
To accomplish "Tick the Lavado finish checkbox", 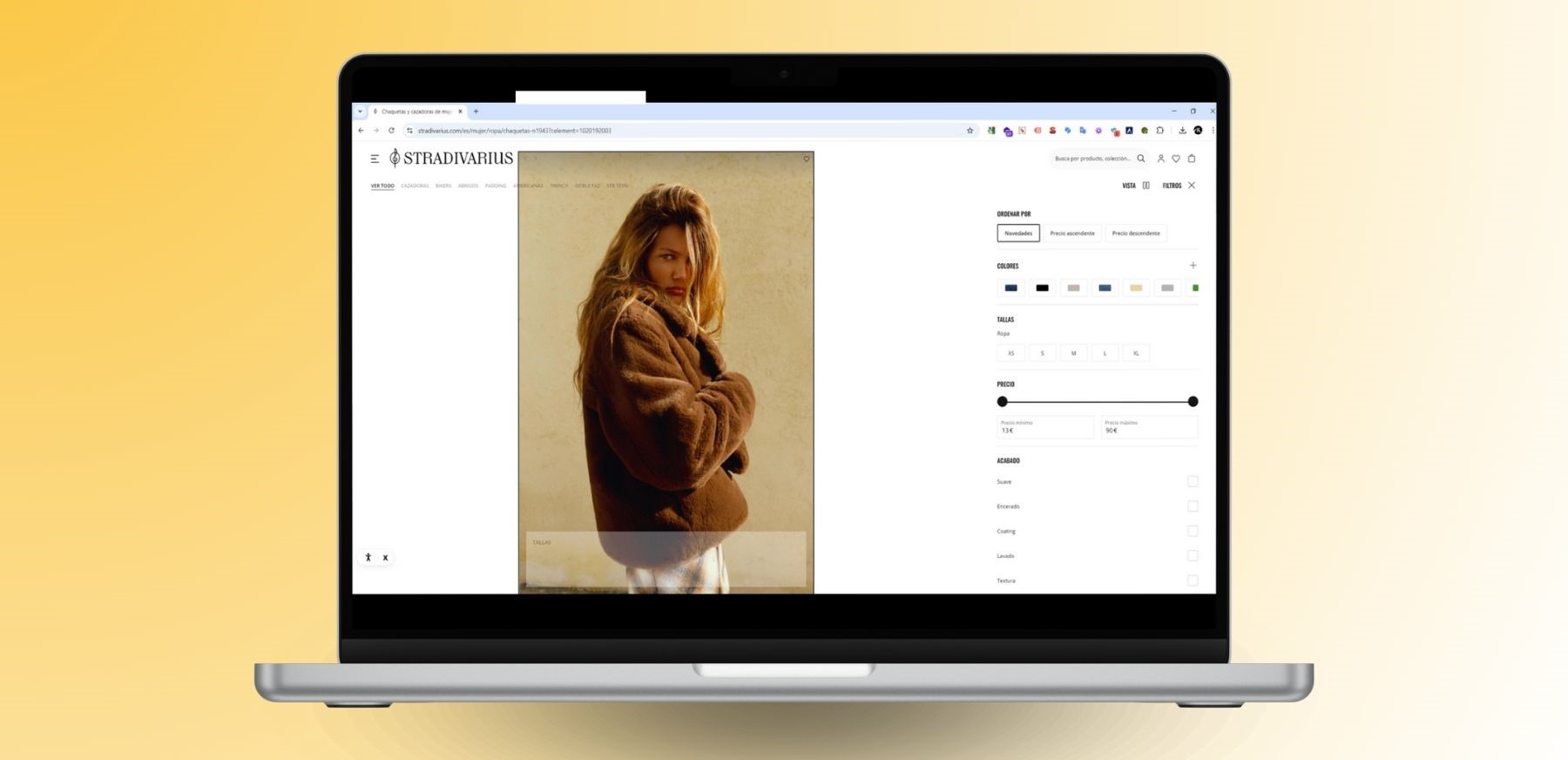I will tap(1193, 556).
